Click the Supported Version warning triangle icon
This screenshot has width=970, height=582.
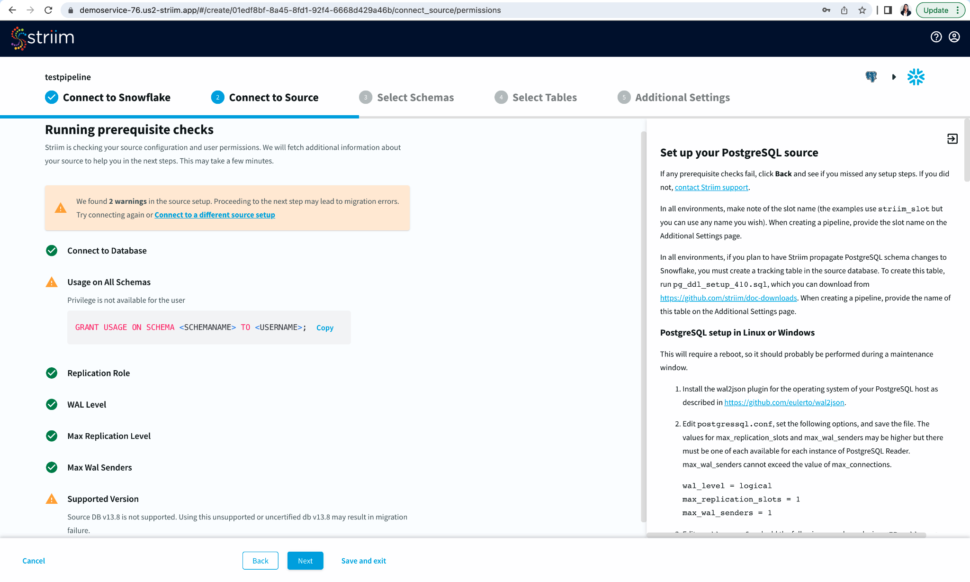52,498
